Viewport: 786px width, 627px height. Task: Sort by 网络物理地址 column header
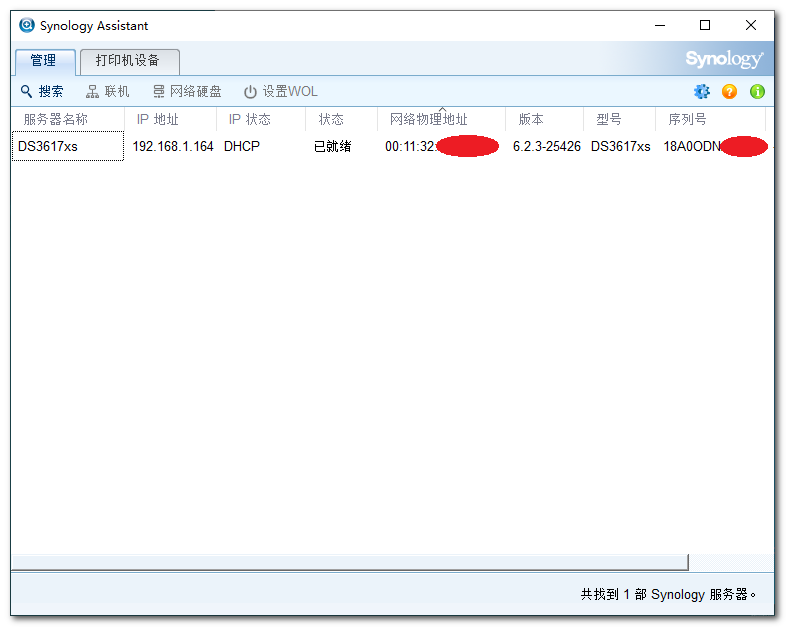pyautogui.click(x=441, y=119)
